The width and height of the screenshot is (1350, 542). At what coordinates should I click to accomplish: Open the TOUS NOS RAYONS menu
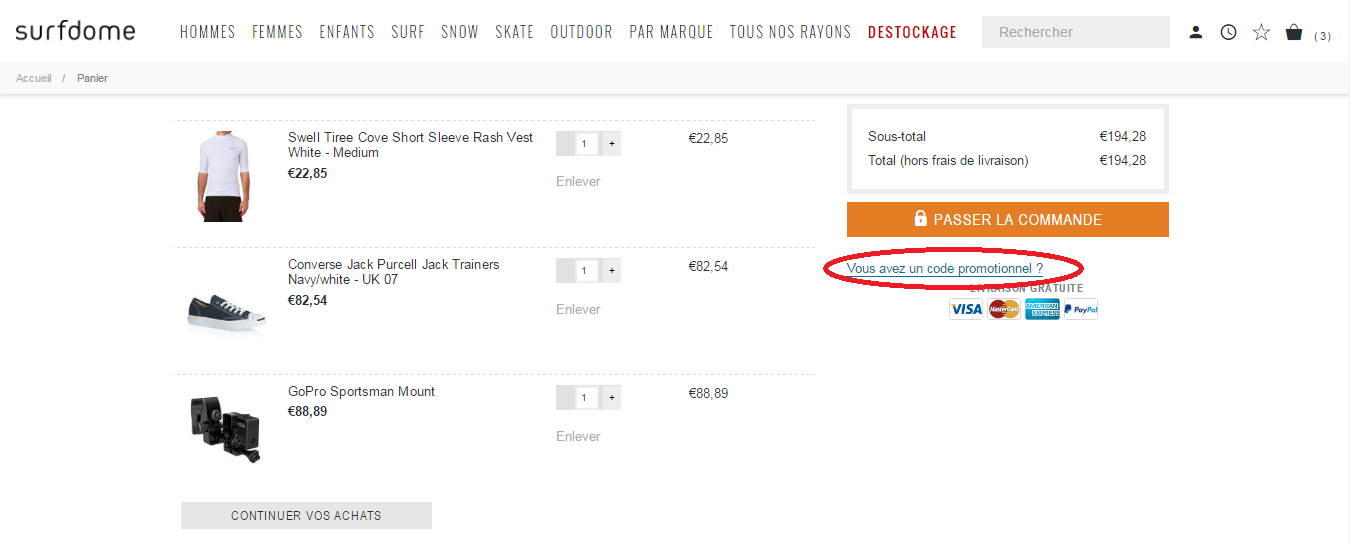(790, 32)
